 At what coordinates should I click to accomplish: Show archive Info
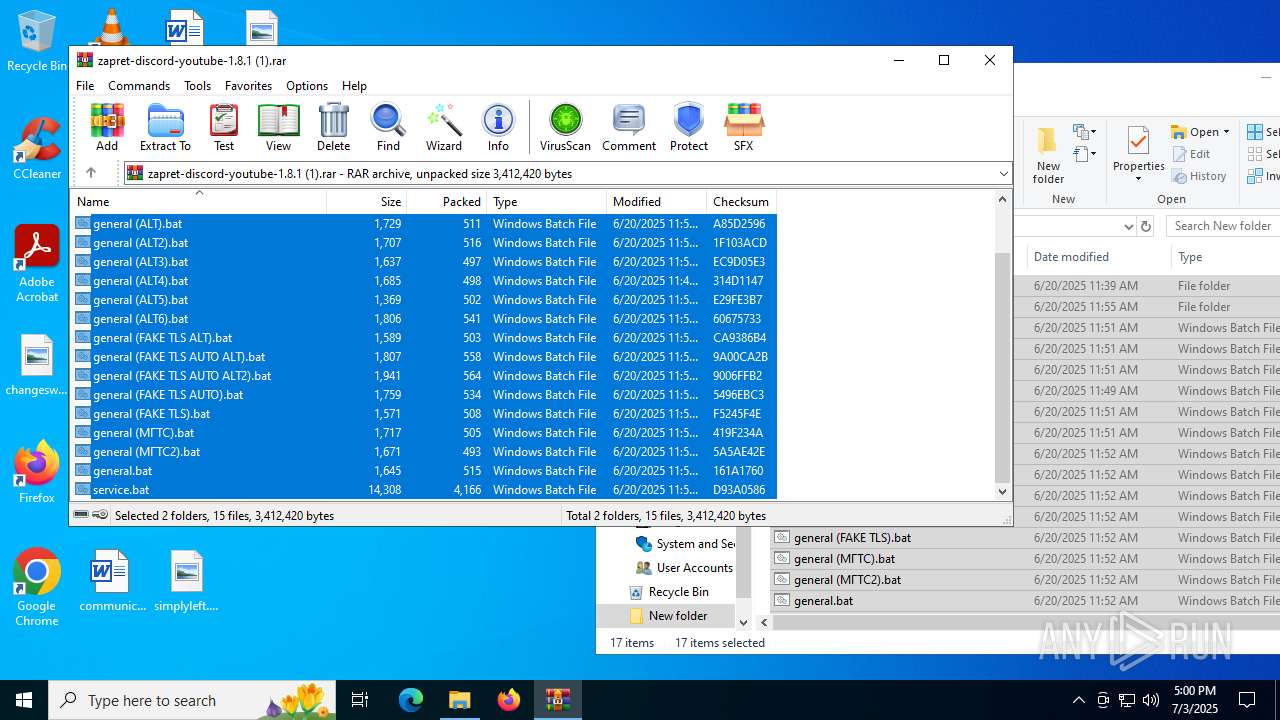coord(498,127)
